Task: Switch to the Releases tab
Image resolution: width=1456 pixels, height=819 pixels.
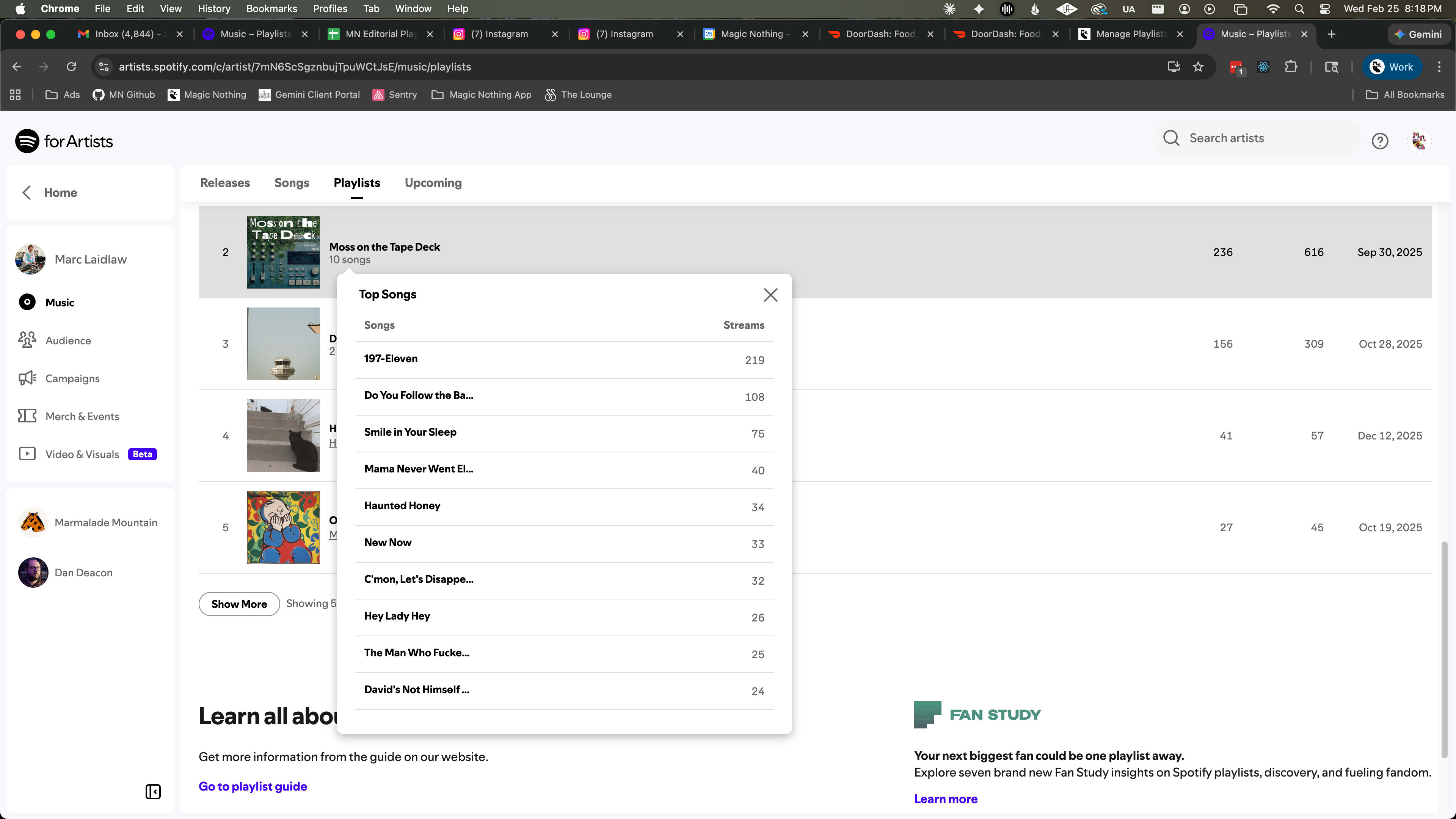Action: (x=224, y=182)
